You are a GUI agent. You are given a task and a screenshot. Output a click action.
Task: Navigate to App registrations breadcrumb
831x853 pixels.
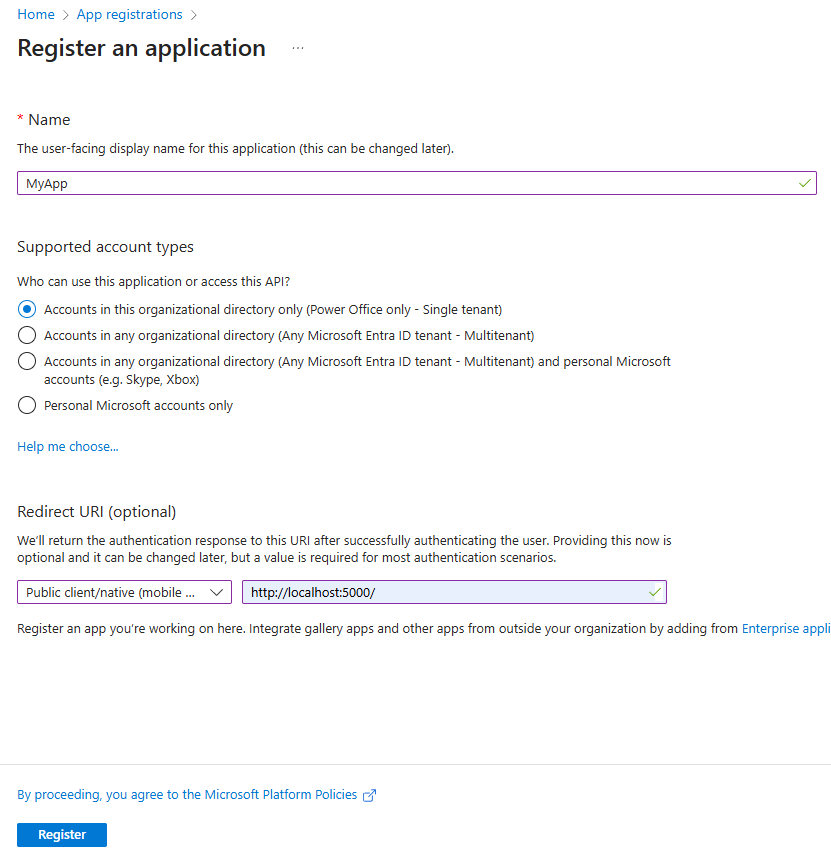(130, 14)
